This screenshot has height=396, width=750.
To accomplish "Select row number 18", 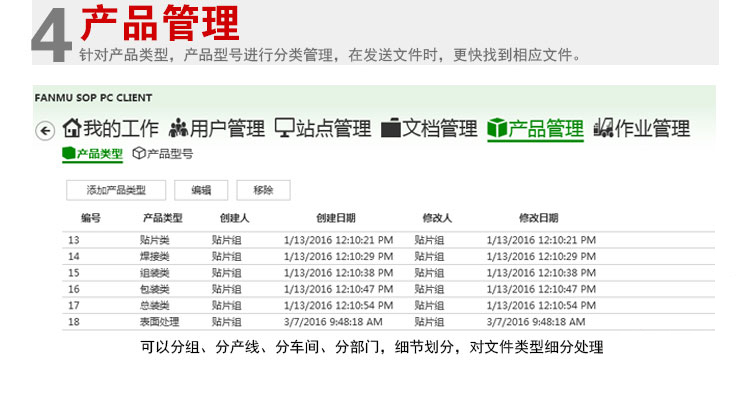I will coord(388,321).
